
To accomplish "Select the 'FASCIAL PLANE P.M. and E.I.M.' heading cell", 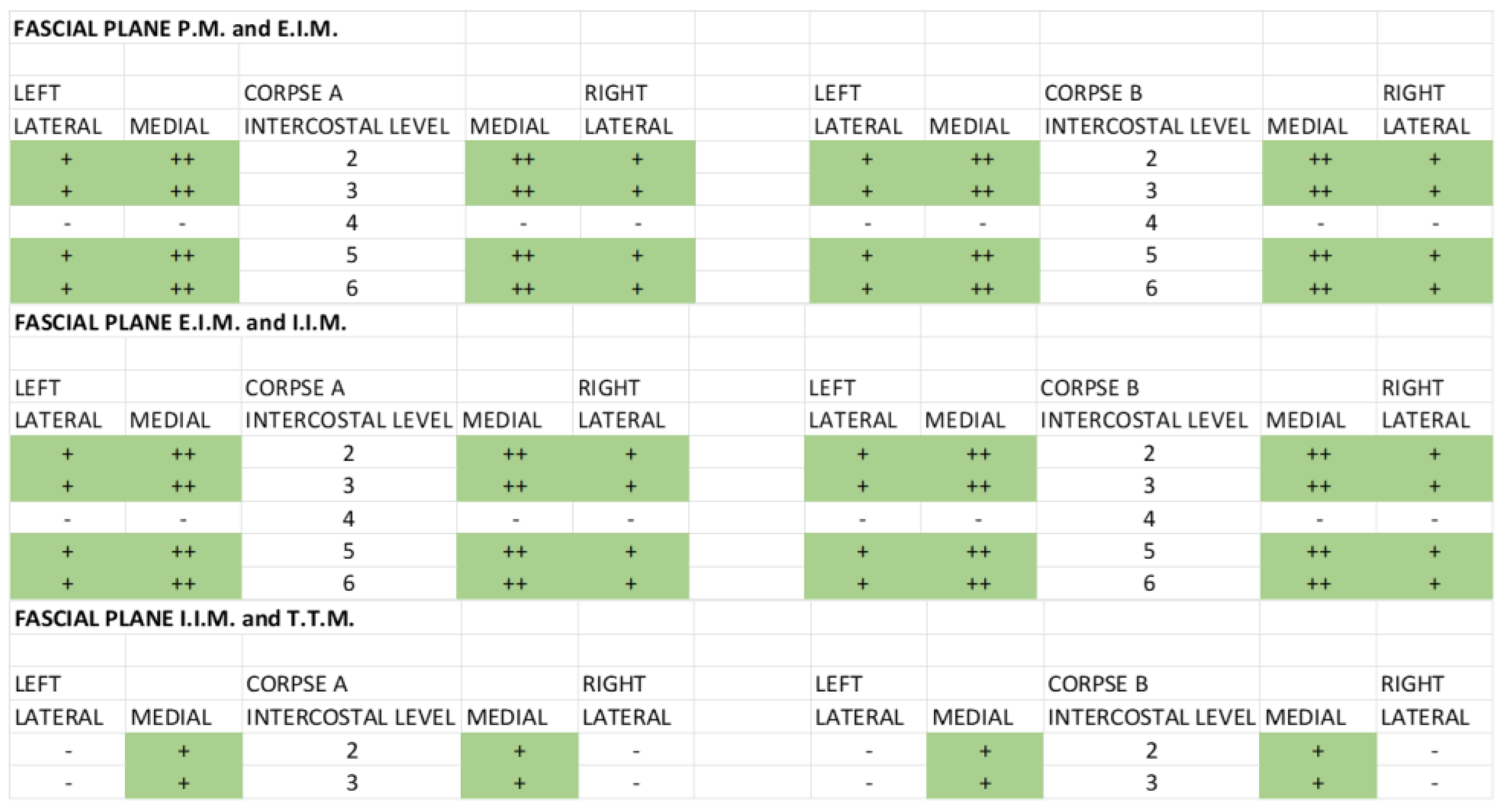I will click(x=175, y=28).
